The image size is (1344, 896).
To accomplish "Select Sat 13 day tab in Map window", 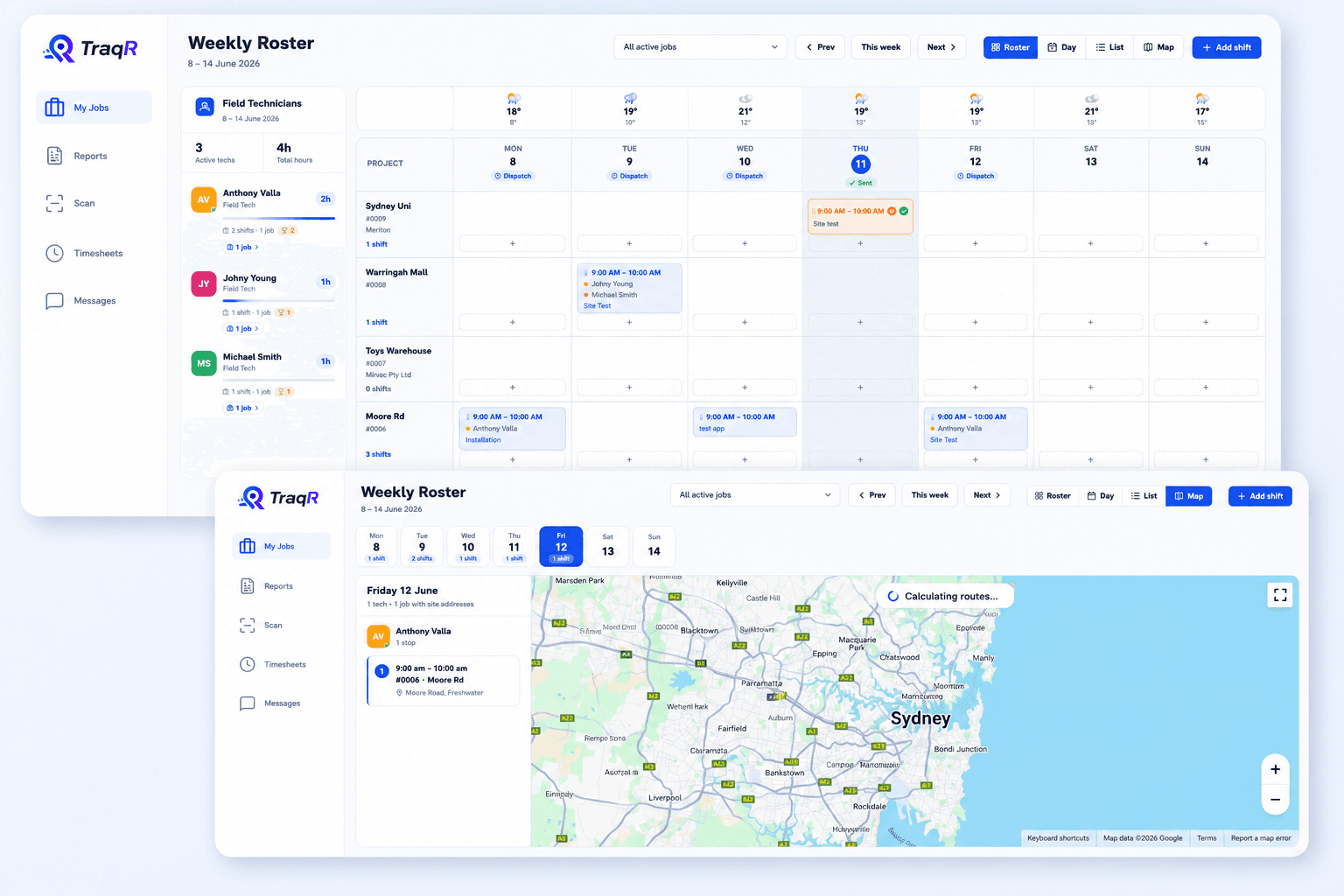I will pos(608,547).
